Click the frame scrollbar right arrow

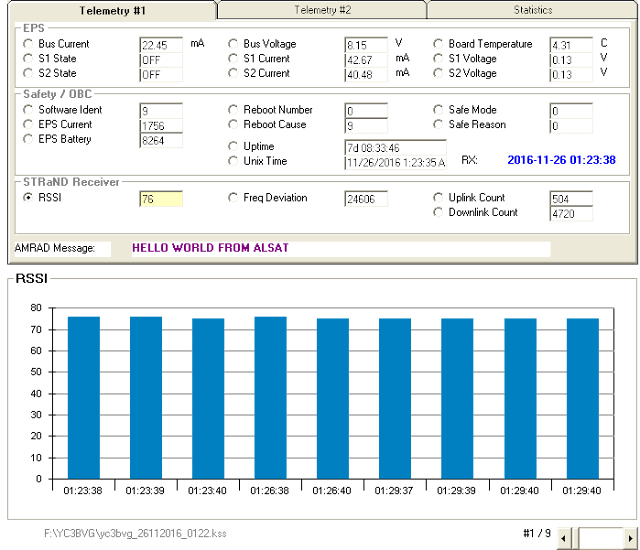coord(631,538)
